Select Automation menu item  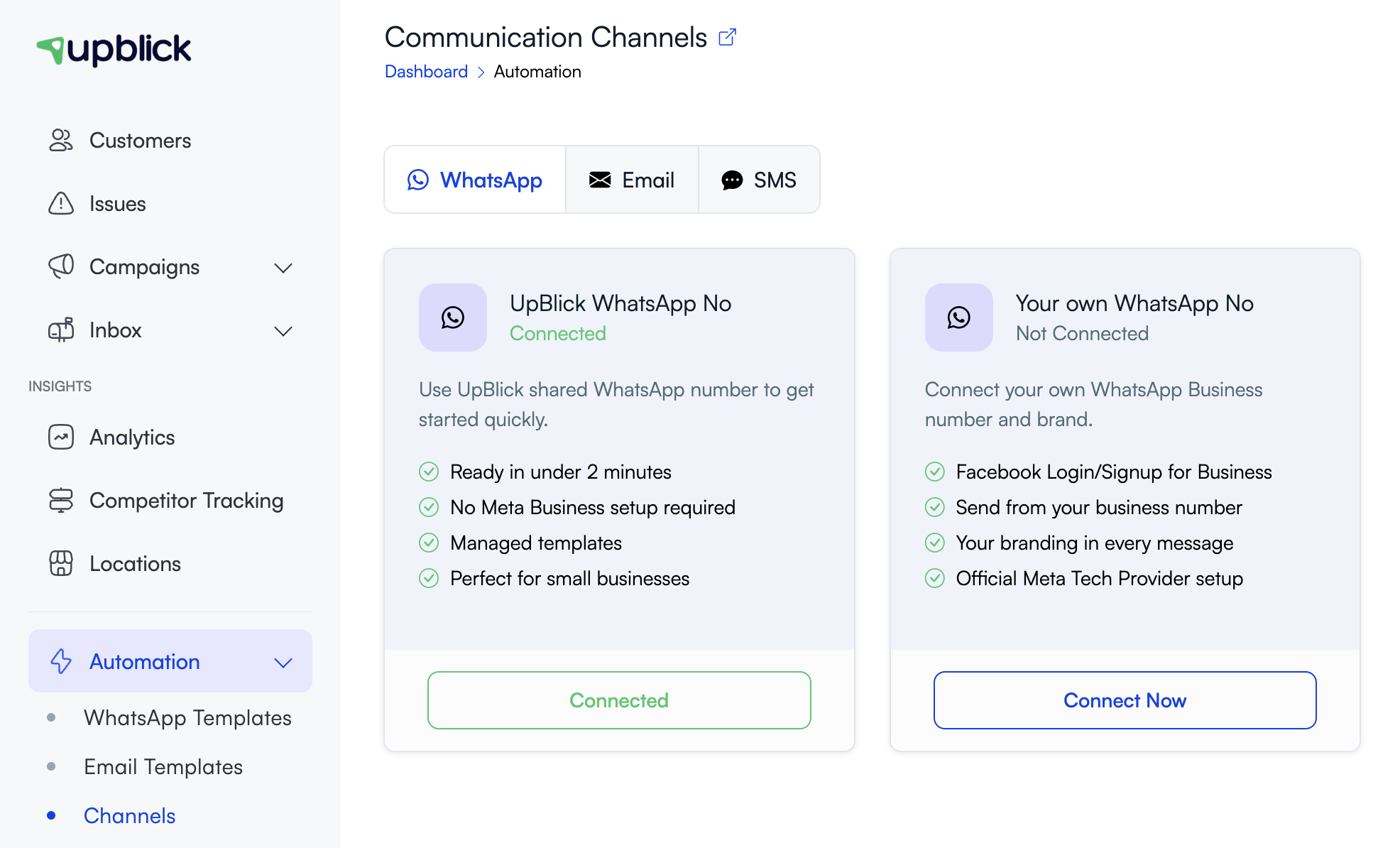[x=170, y=661]
